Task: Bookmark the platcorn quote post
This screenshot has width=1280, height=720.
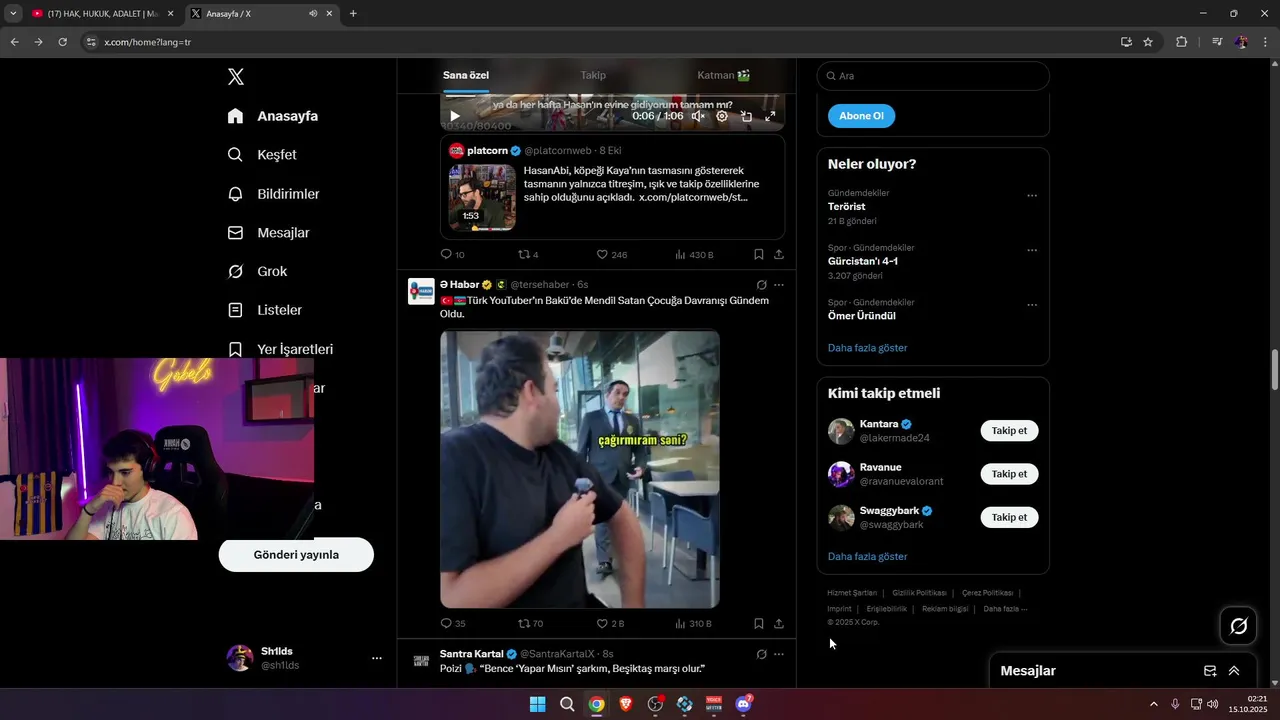Action: point(759,255)
